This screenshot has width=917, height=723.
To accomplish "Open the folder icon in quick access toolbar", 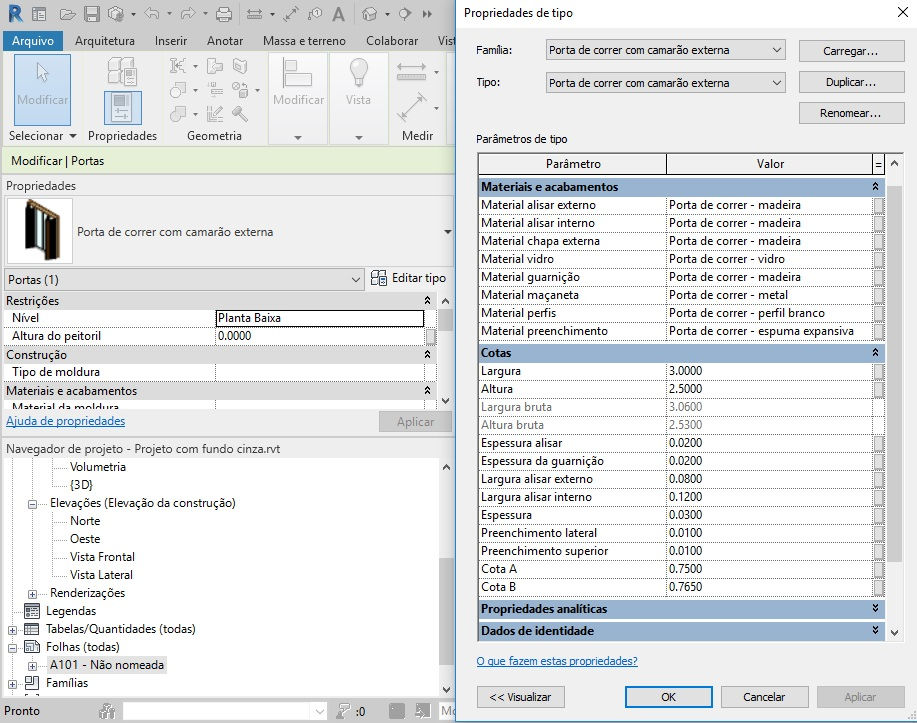I will pos(68,14).
